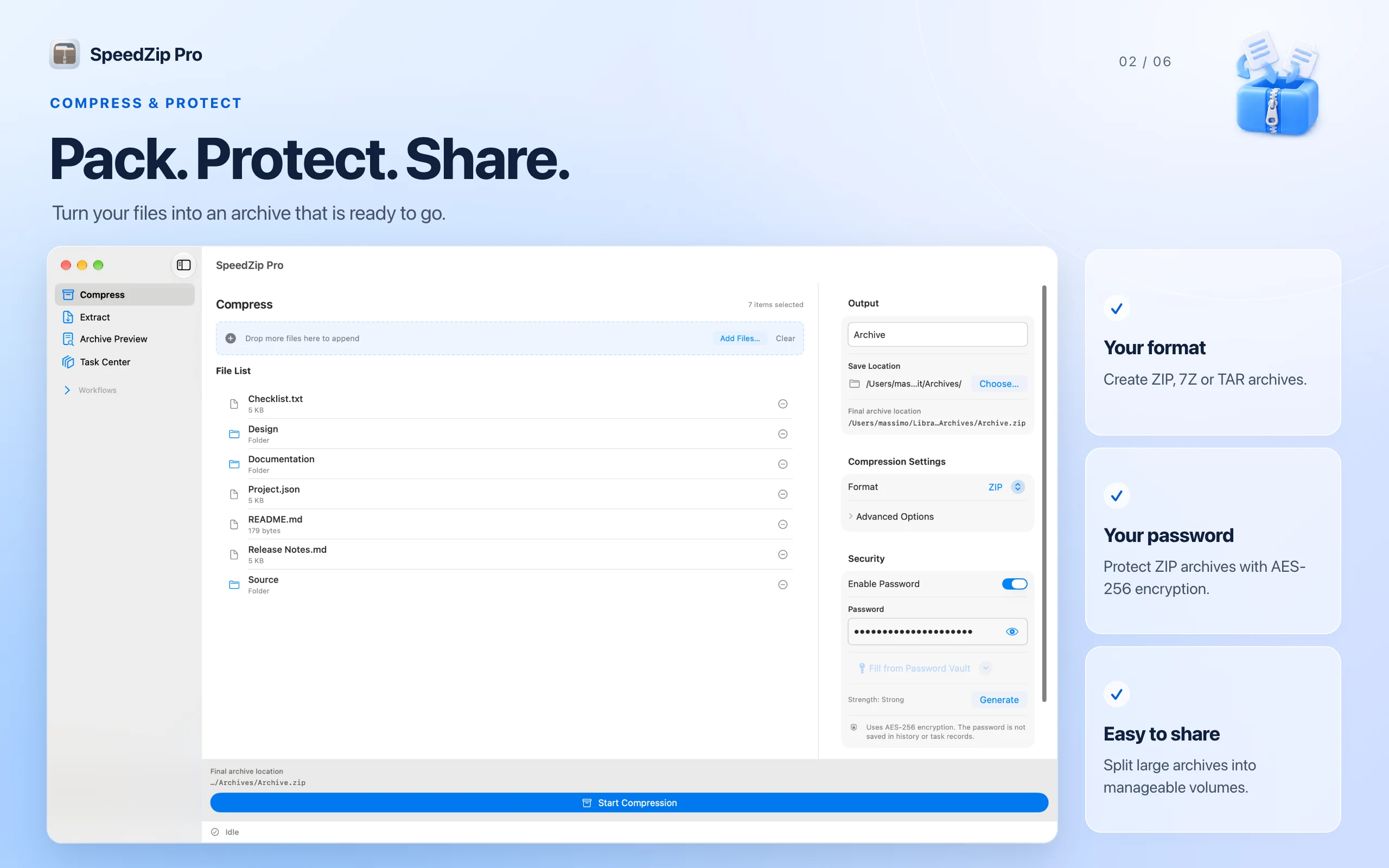Remove the Source folder from list

[x=782, y=584]
